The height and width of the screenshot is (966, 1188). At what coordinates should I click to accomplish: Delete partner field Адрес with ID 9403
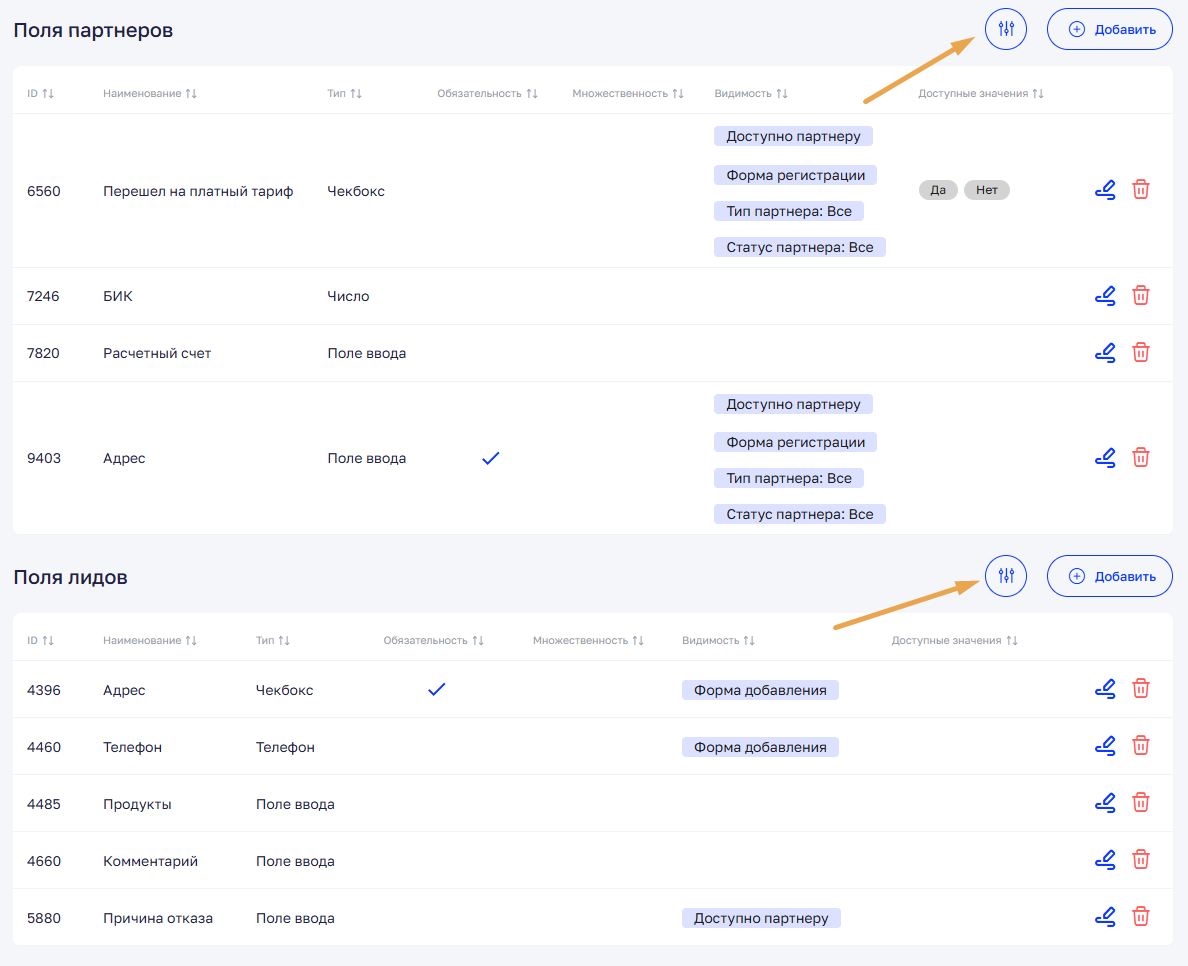coord(1140,458)
